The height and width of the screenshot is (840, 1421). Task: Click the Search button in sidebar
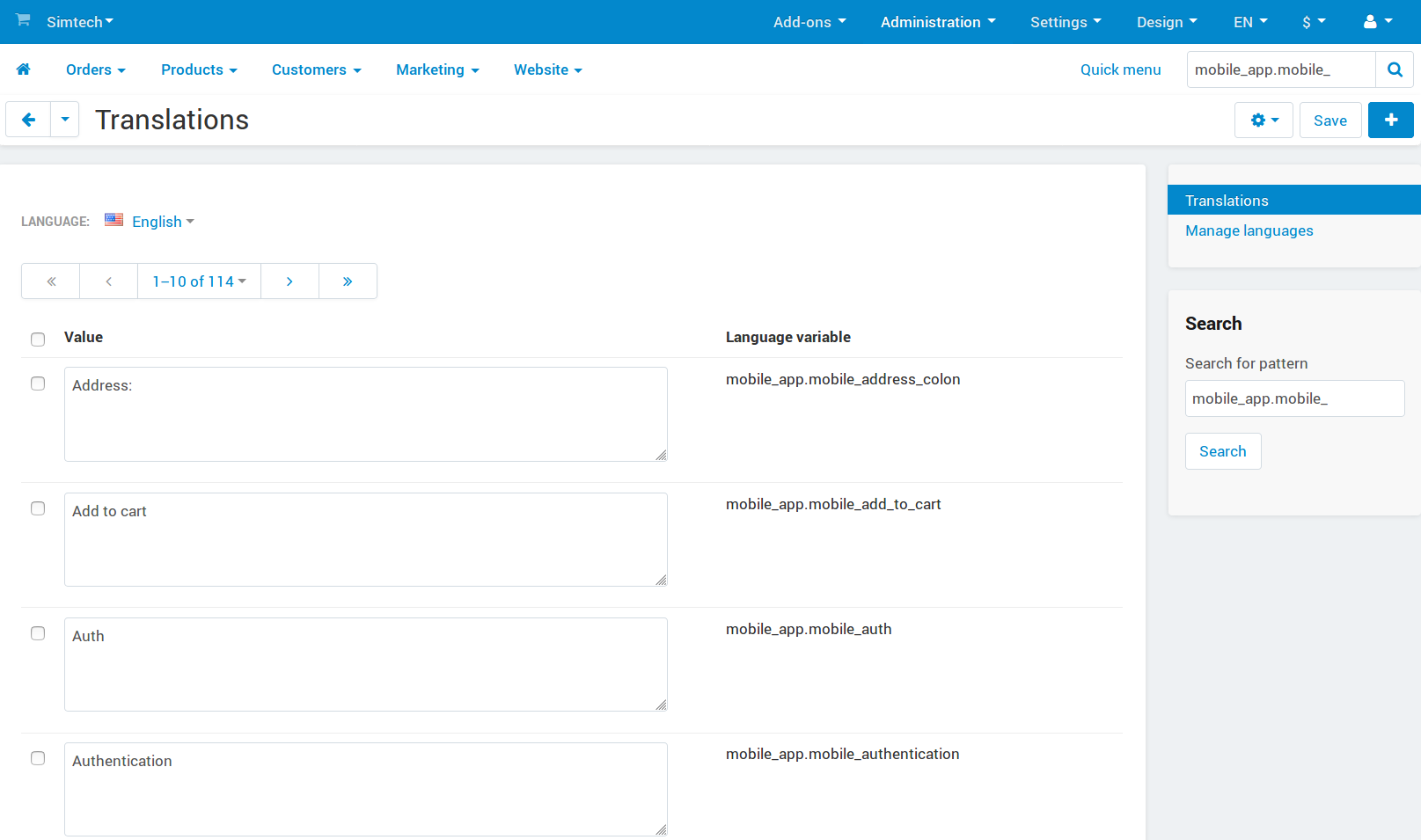1223,451
